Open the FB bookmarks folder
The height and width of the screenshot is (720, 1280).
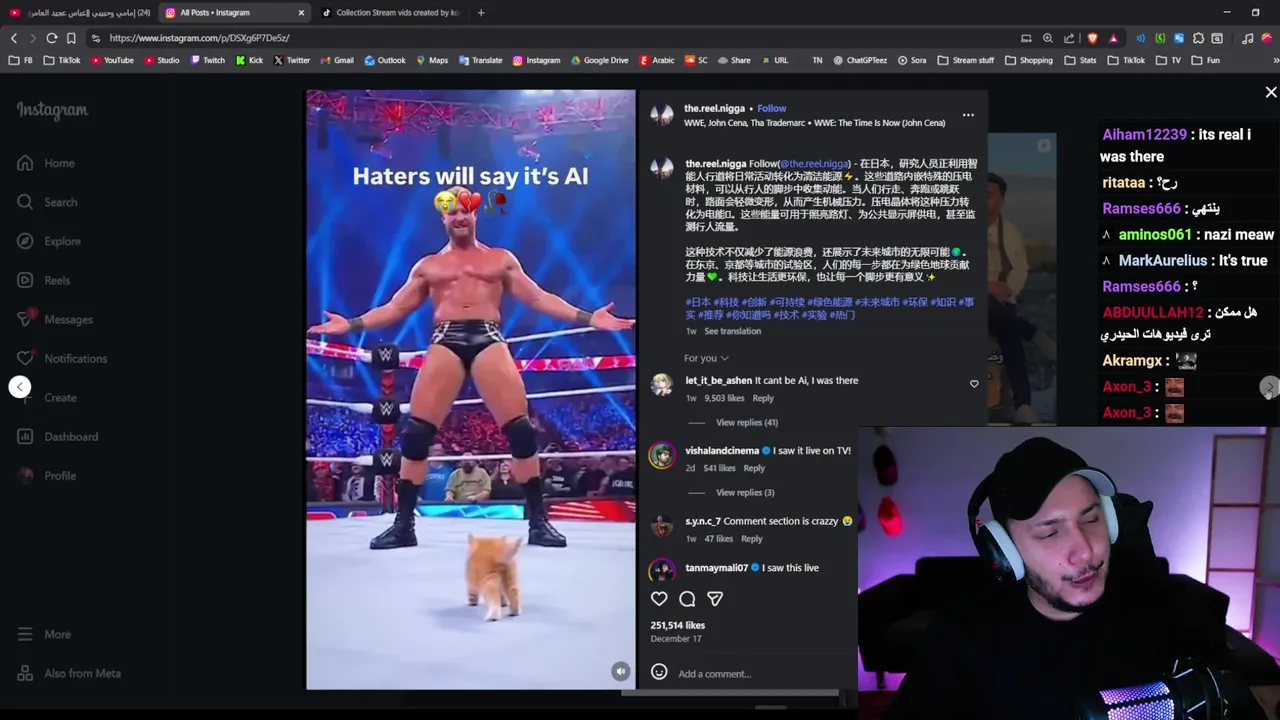pos(20,60)
